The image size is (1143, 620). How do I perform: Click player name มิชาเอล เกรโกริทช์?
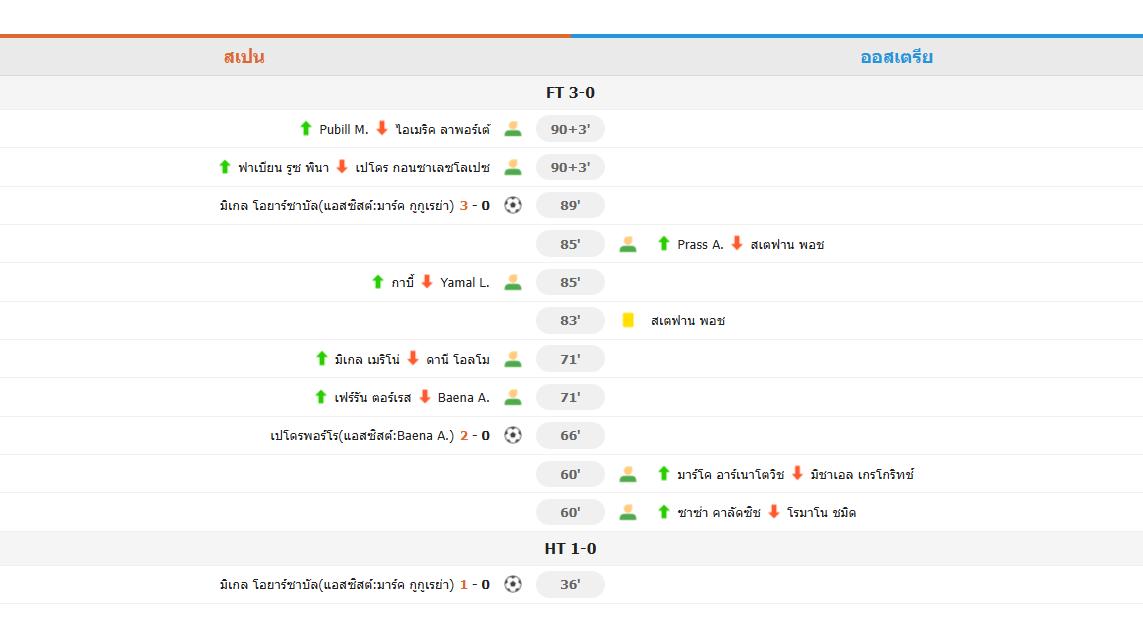(x=862, y=475)
